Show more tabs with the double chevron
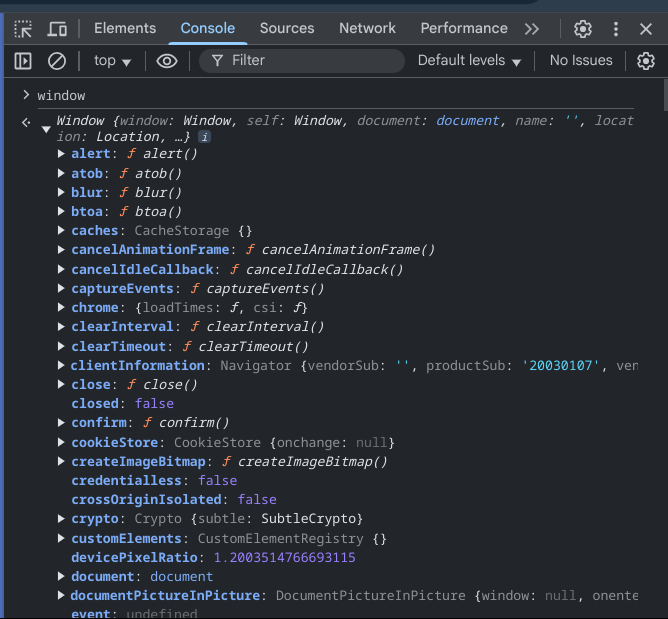 (x=532, y=29)
